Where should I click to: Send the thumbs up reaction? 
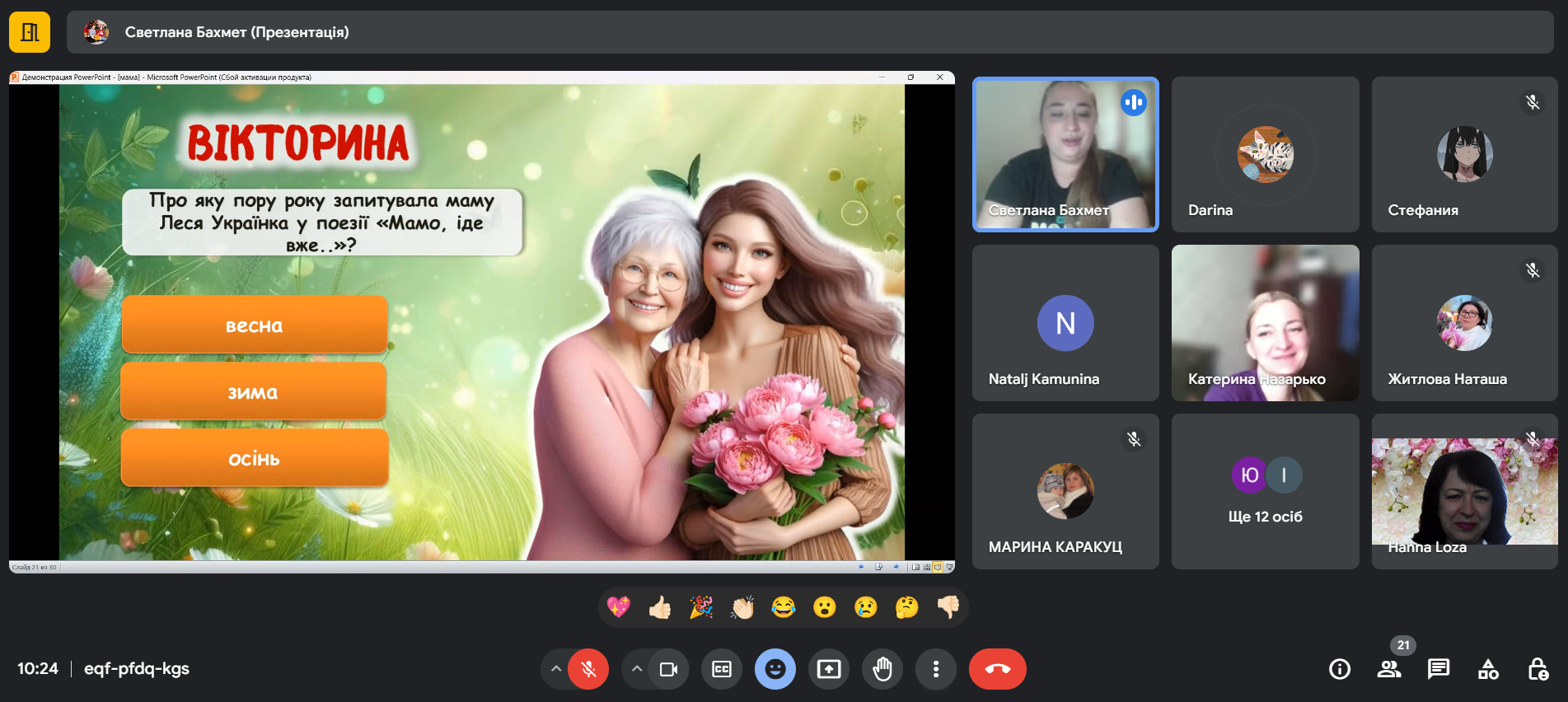660,607
